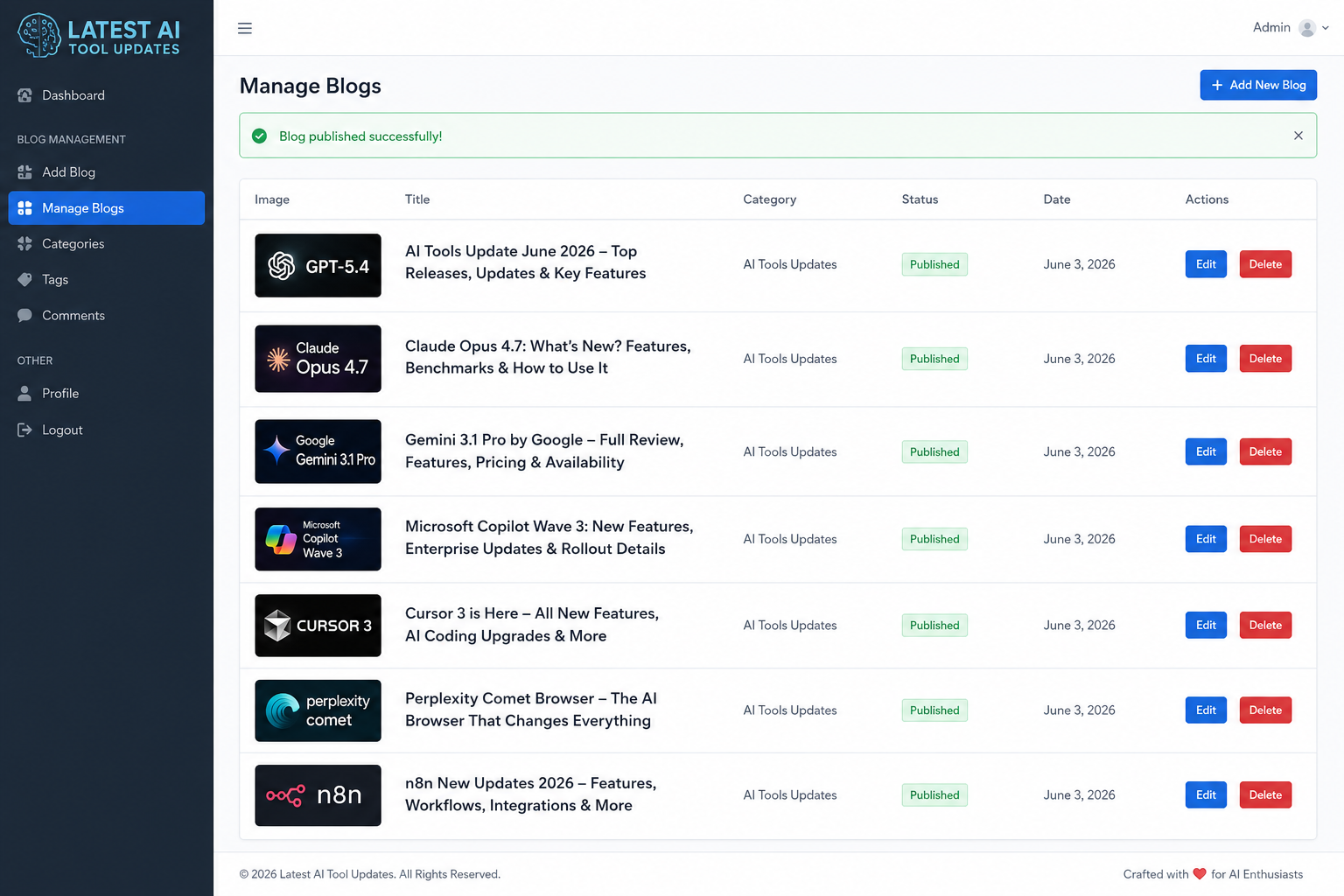Click the Manage Blogs sidebar icon
The height and width of the screenshot is (896, 1344).
pos(24,208)
